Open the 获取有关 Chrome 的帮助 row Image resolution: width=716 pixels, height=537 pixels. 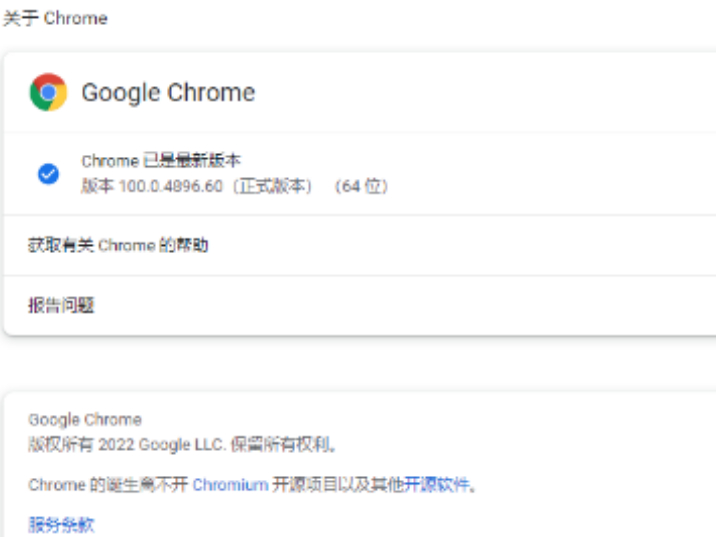pyautogui.click(x=360, y=245)
